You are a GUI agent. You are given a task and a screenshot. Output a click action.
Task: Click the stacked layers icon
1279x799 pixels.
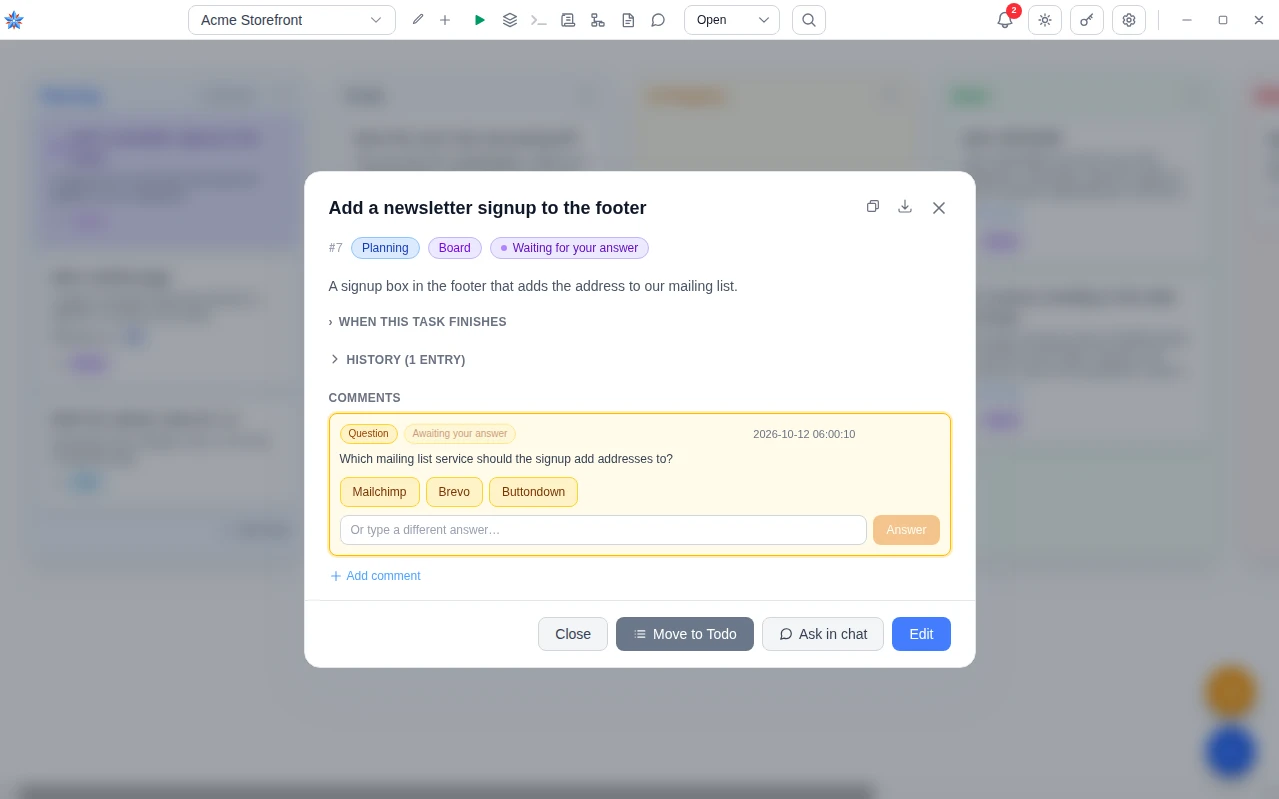coord(510,20)
